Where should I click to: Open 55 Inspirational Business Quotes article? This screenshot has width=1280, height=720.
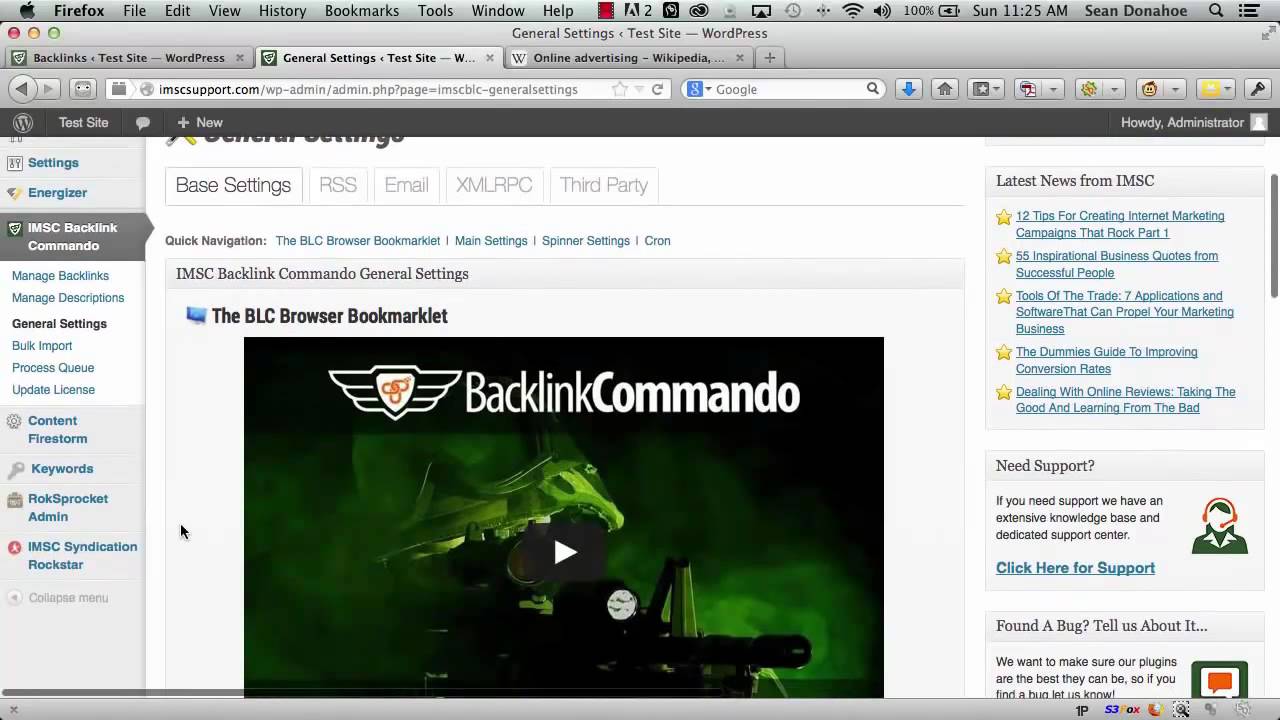pyautogui.click(x=1117, y=264)
